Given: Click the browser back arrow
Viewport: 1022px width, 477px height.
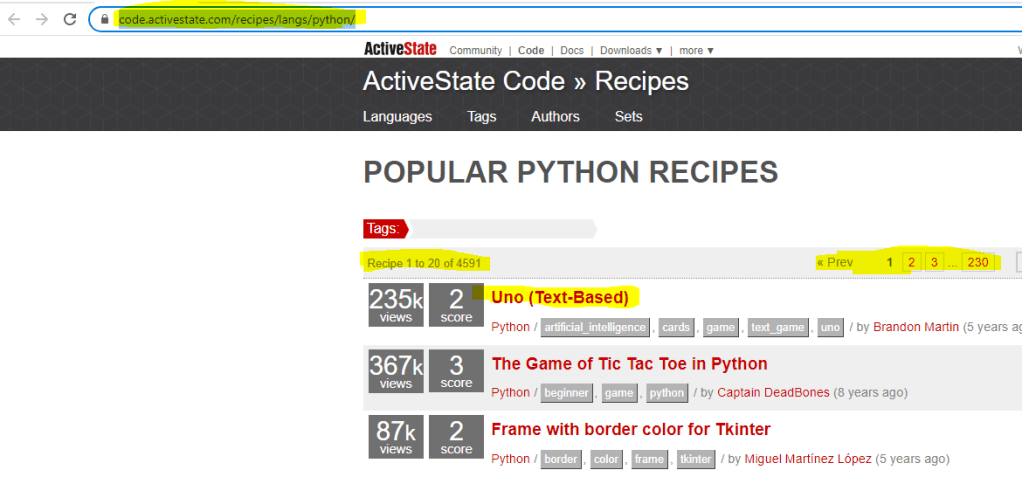Looking at the screenshot, I should [14, 19].
